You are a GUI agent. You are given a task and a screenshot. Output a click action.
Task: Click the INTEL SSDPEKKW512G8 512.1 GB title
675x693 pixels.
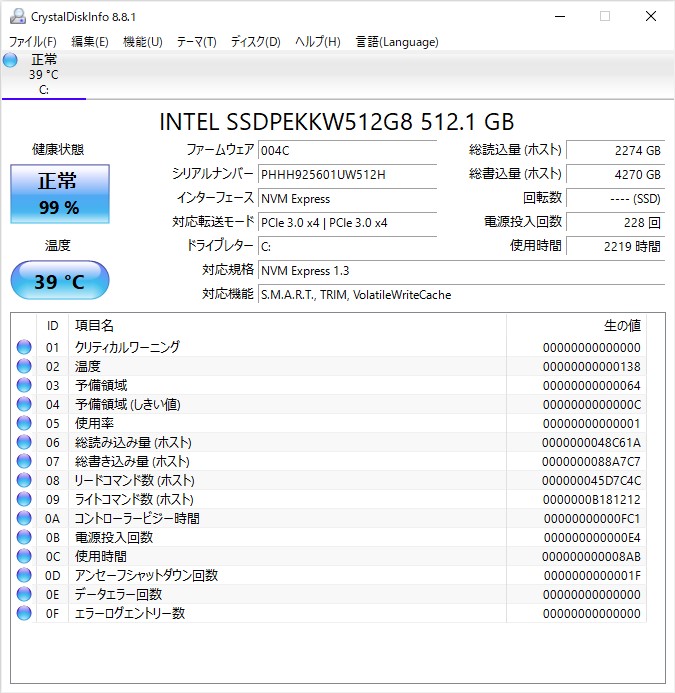tap(336, 122)
